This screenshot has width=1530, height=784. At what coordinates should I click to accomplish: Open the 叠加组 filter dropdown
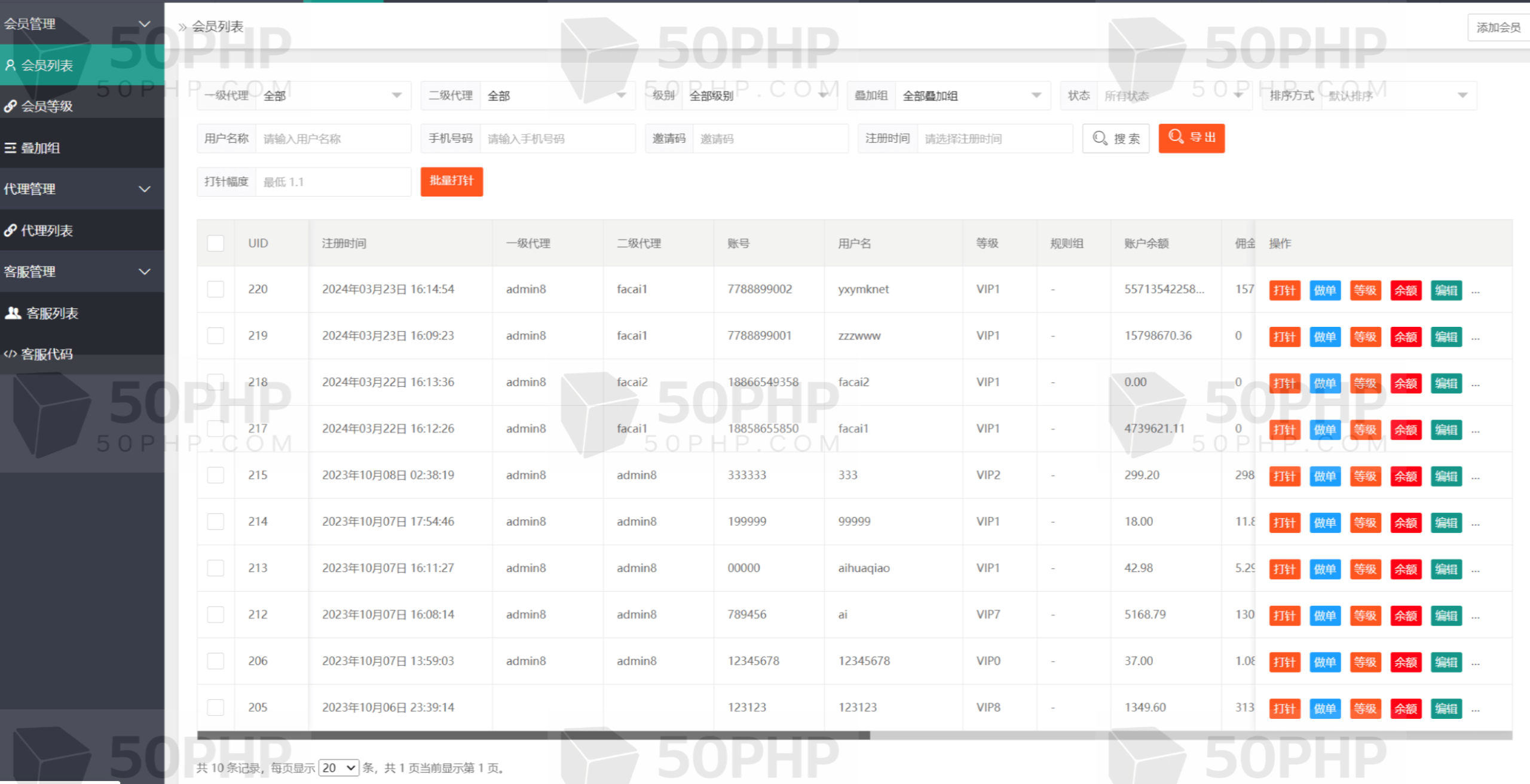click(972, 96)
